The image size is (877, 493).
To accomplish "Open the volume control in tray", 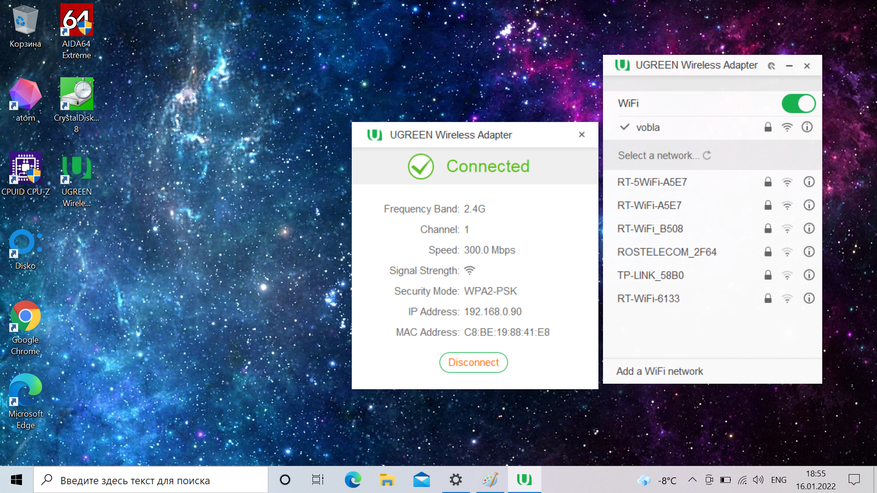I will pyautogui.click(x=758, y=480).
